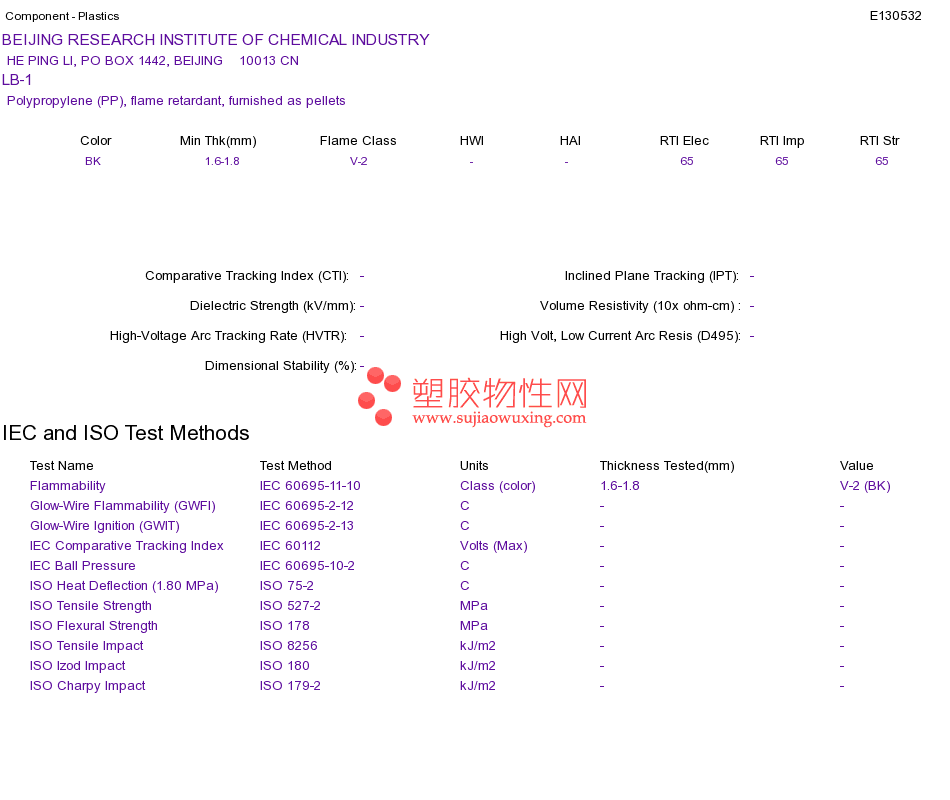
Task: Click the IEC 60695-11-10 test method
Action: [x=310, y=486]
